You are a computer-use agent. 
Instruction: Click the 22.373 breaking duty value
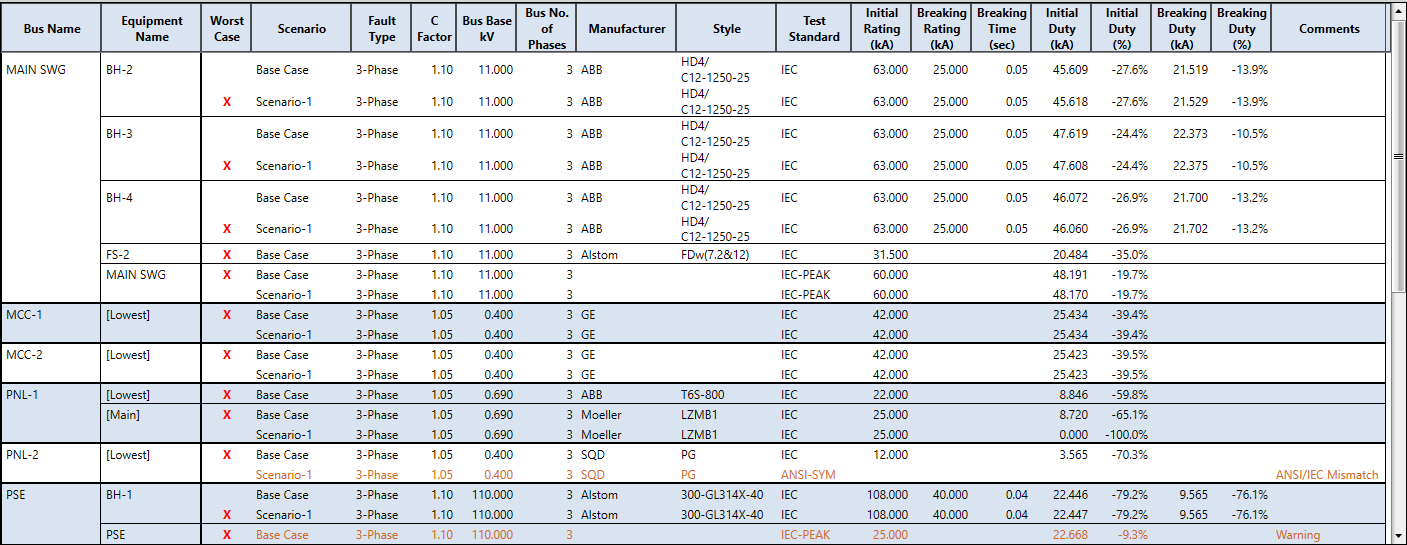click(1190, 134)
